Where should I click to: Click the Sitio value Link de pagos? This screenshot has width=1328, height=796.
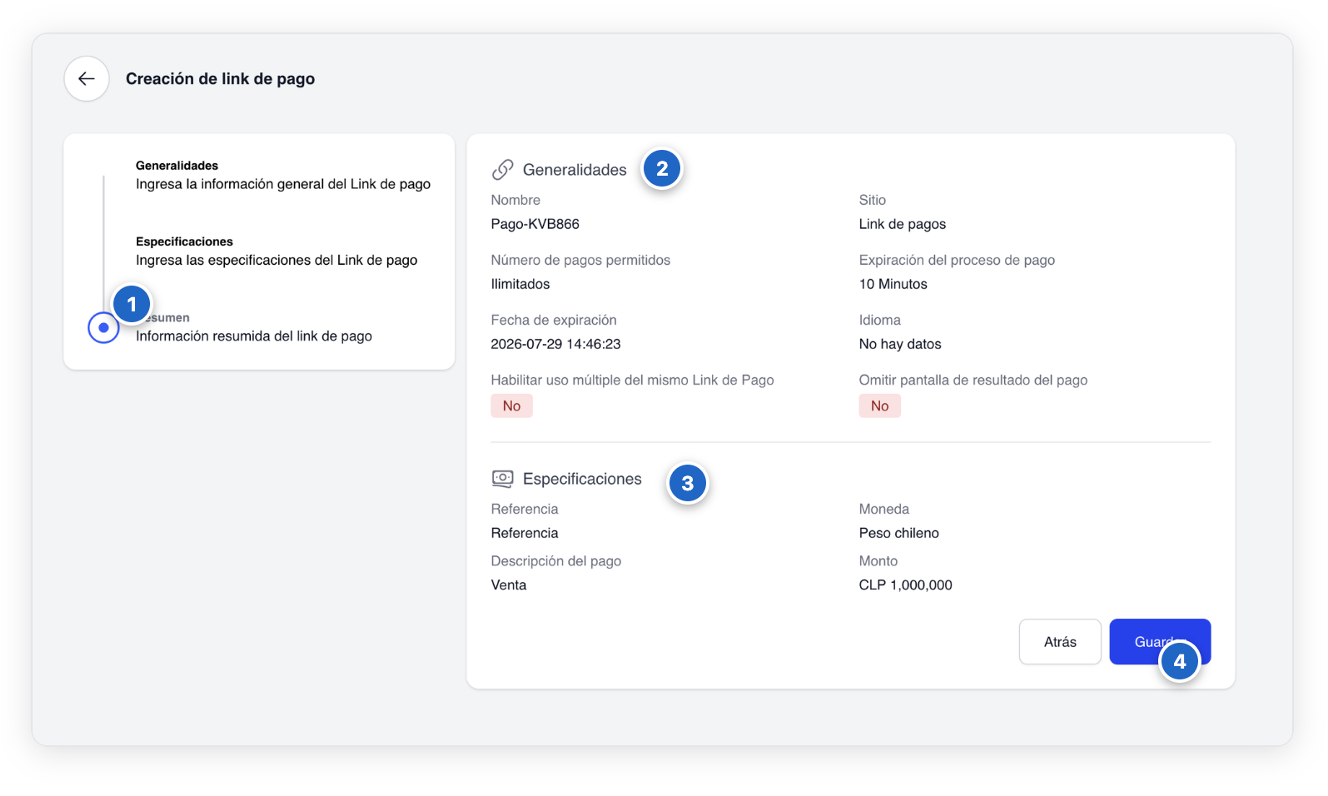[902, 224]
